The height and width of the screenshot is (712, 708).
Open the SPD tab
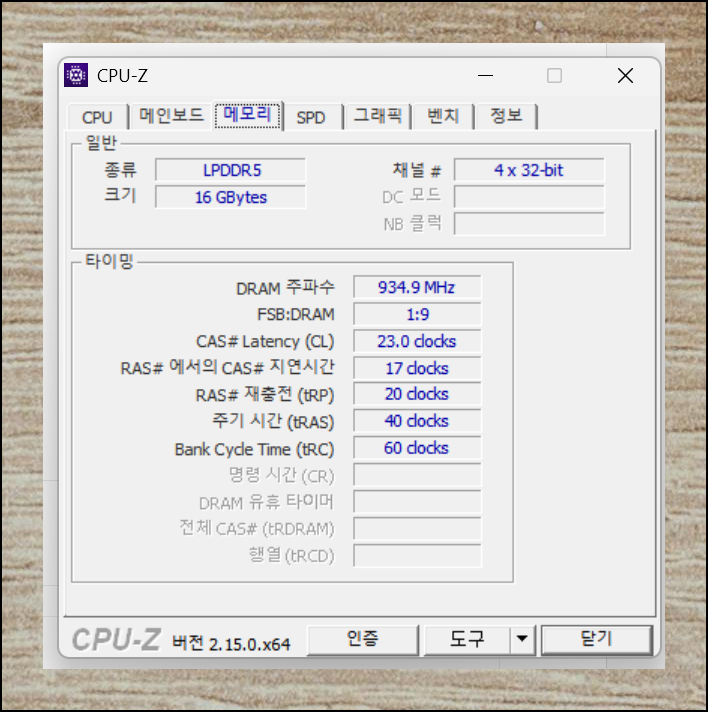(x=311, y=118)
